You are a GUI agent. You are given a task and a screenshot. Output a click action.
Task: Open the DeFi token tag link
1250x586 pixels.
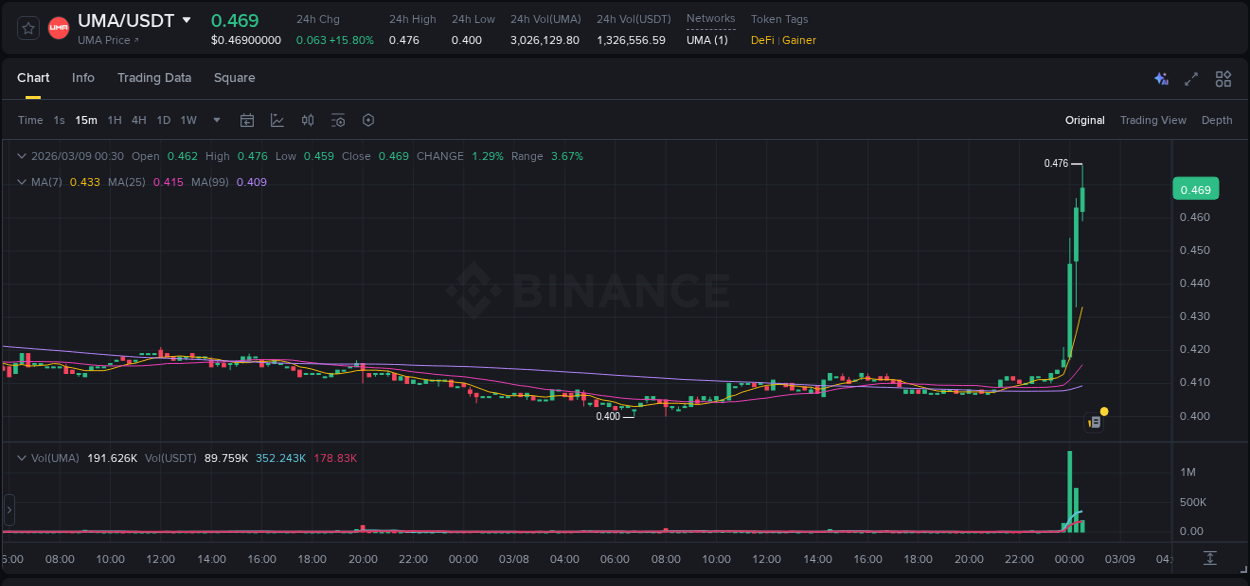(763, 40)
